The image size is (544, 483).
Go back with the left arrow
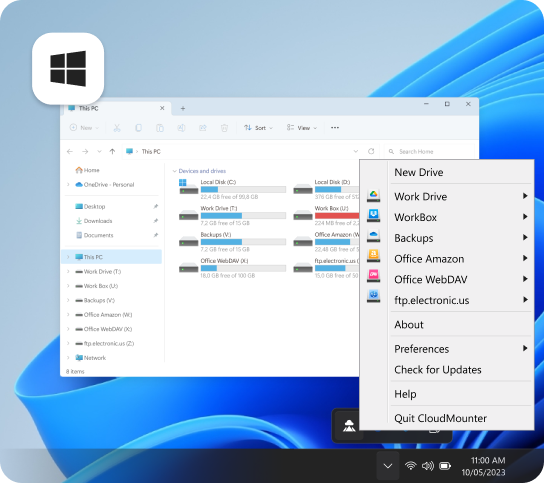[x=70, y=151]
